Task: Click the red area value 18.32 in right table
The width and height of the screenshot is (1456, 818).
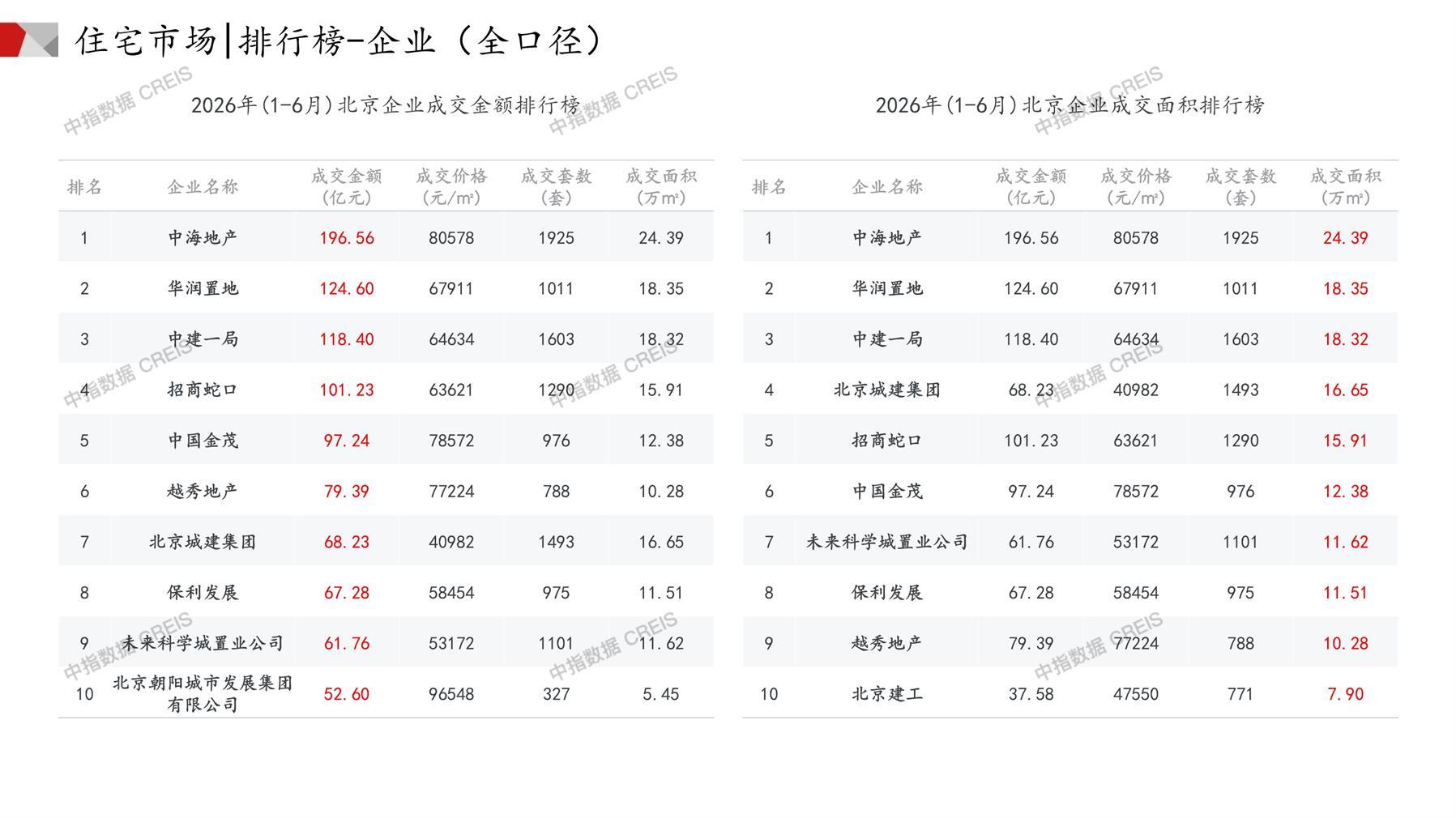Action: (1345, 339)
